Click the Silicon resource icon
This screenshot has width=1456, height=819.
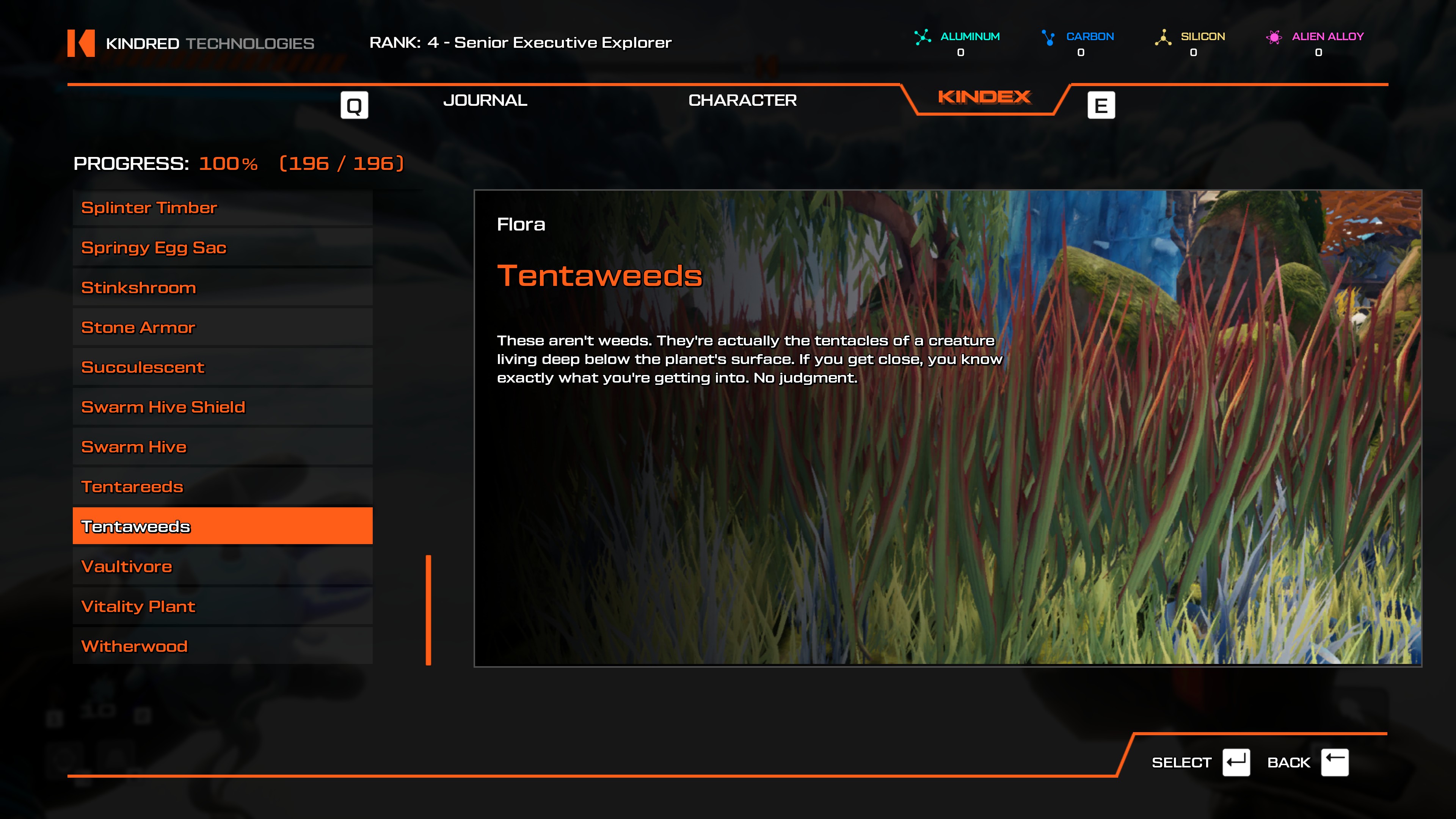(x=1163, y=37)
